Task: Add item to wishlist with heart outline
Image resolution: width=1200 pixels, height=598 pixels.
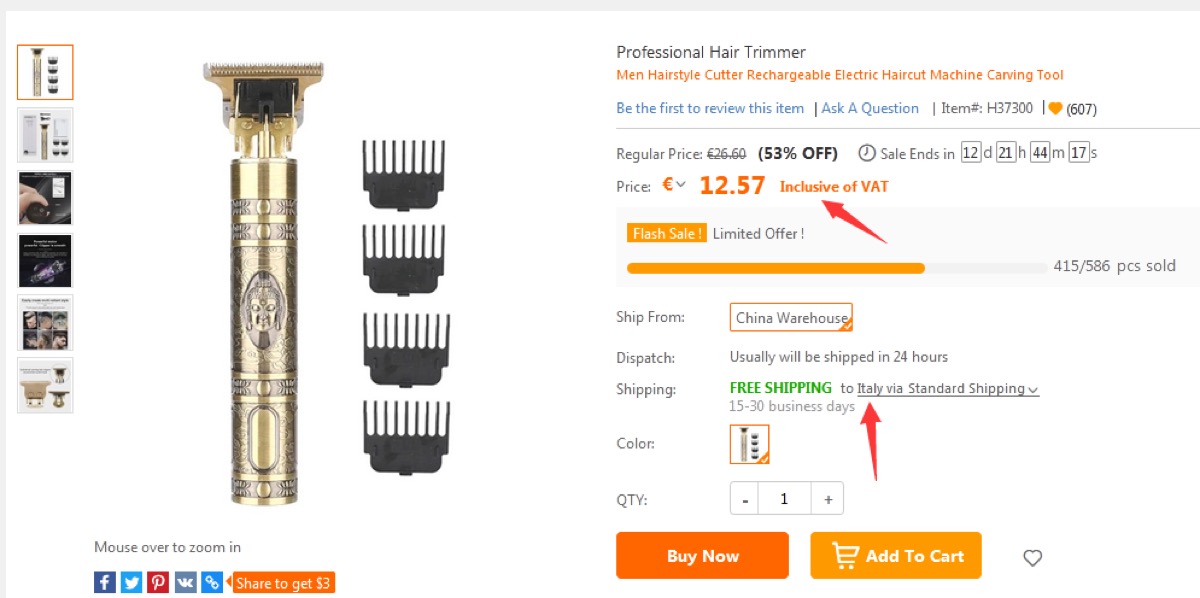Action: tap(1033, 558)
